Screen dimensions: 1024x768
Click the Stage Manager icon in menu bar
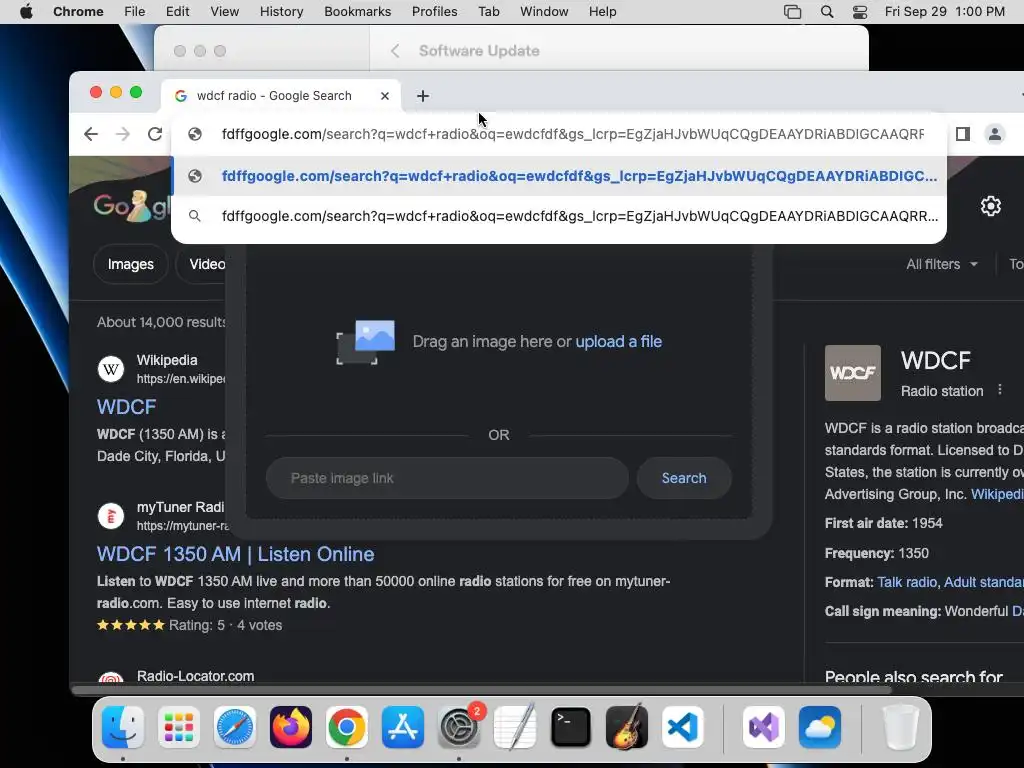(792, 12)
